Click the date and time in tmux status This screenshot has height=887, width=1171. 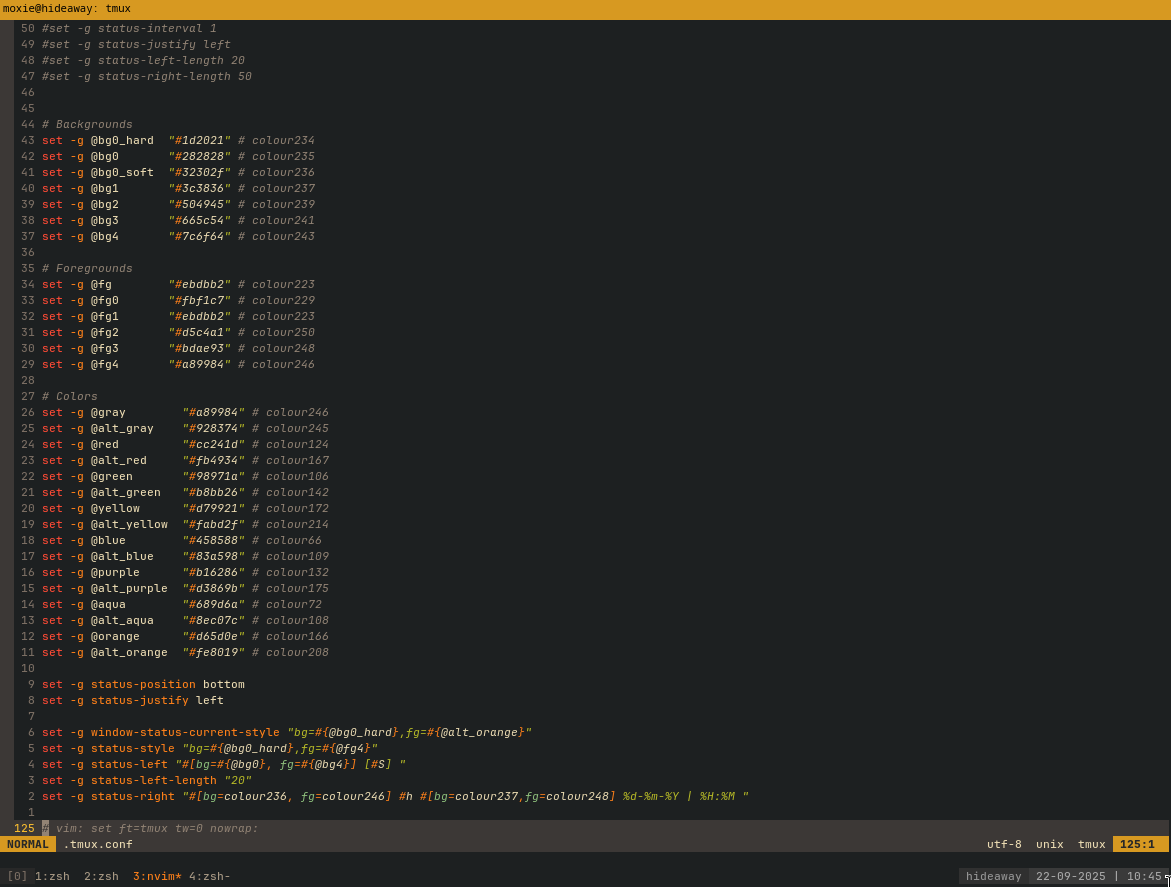[1098, 876]
